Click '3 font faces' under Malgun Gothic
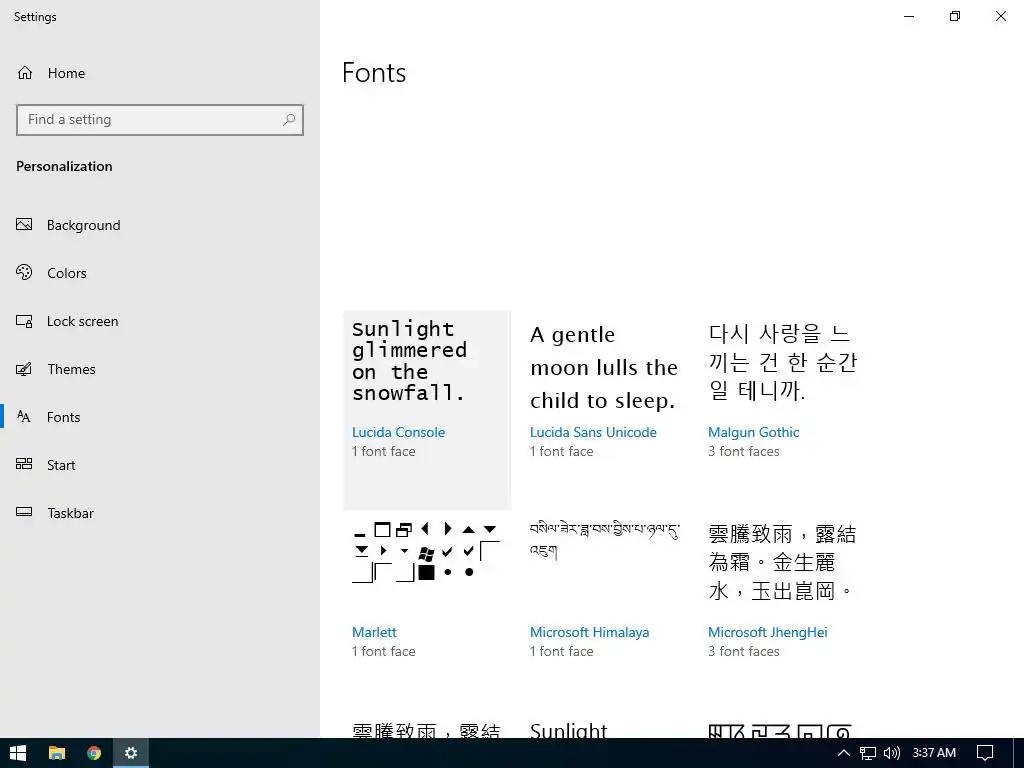 744,451
